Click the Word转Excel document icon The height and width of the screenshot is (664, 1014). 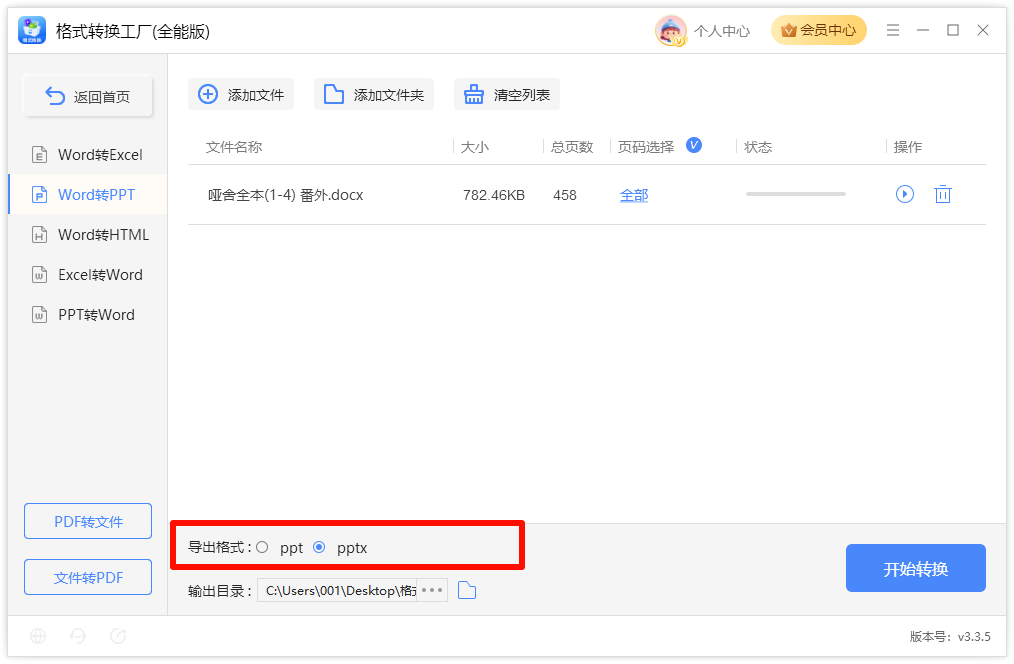[x=39, y=155]
